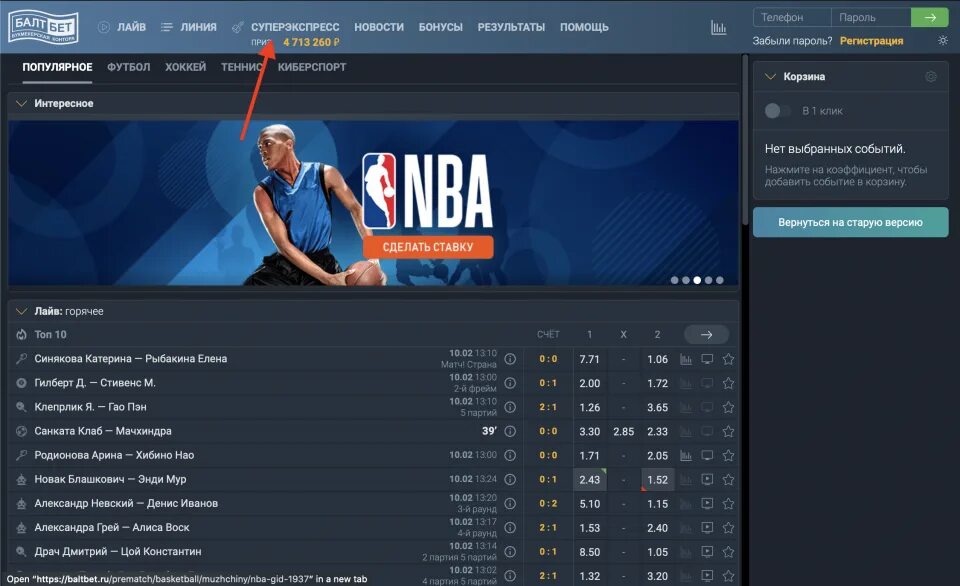
Task: Select odds 1.52 for Энди Мур
Action: tap(658, 479)
